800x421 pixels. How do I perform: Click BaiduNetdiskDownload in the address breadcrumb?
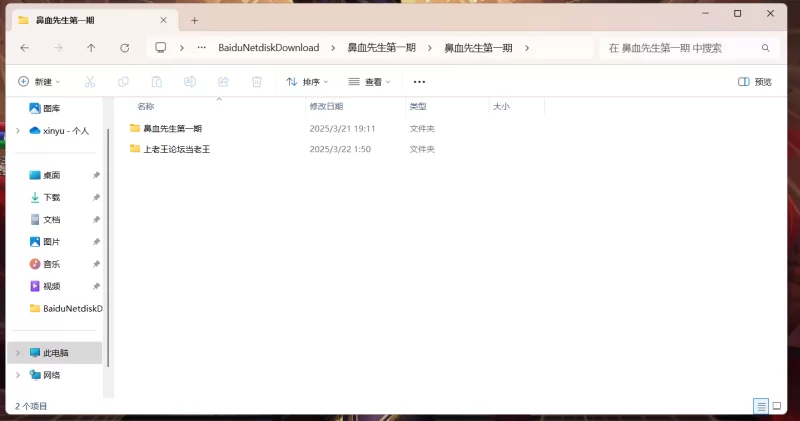[268, 48]
